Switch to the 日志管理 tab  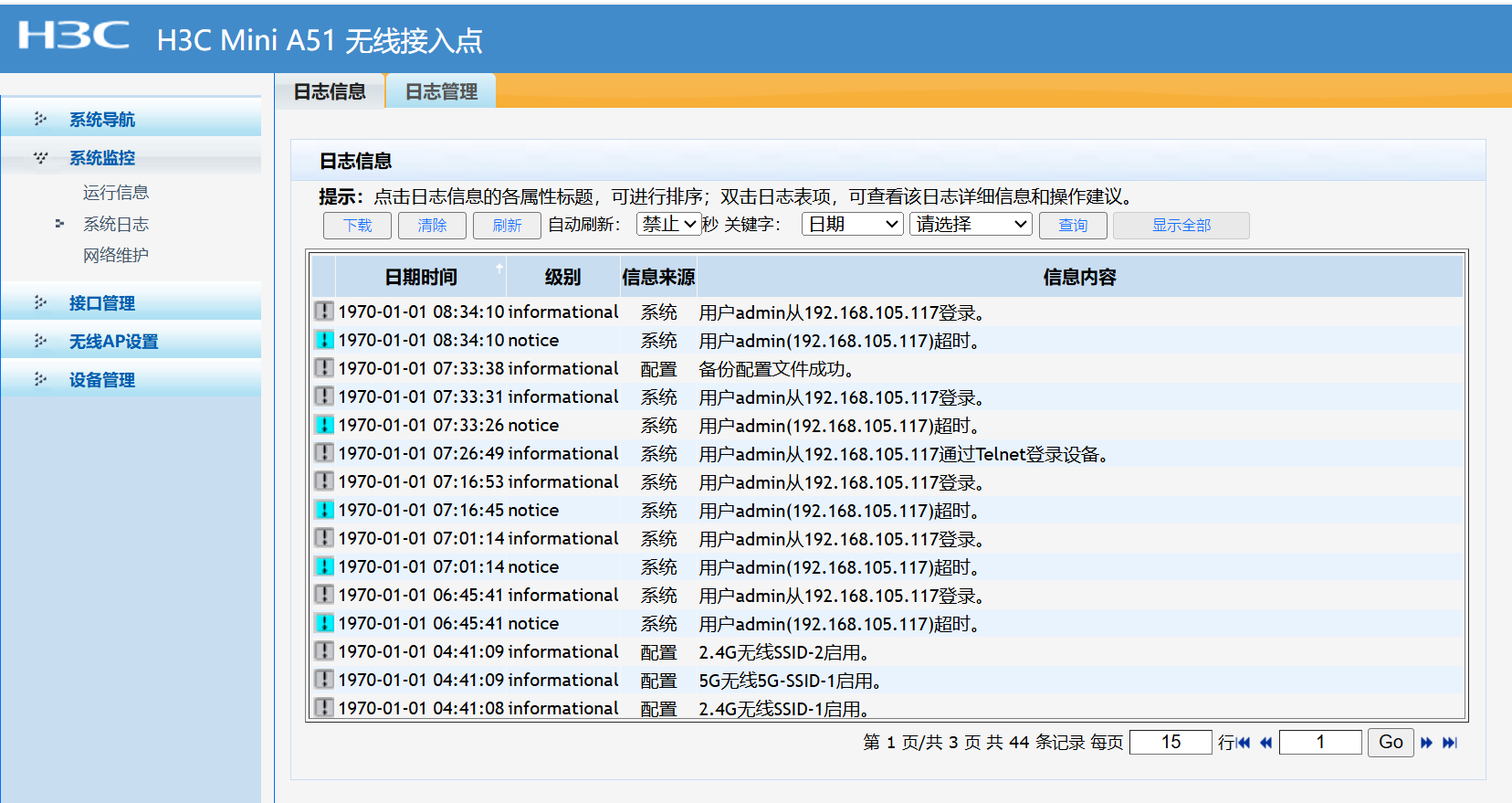click(441, 91)
